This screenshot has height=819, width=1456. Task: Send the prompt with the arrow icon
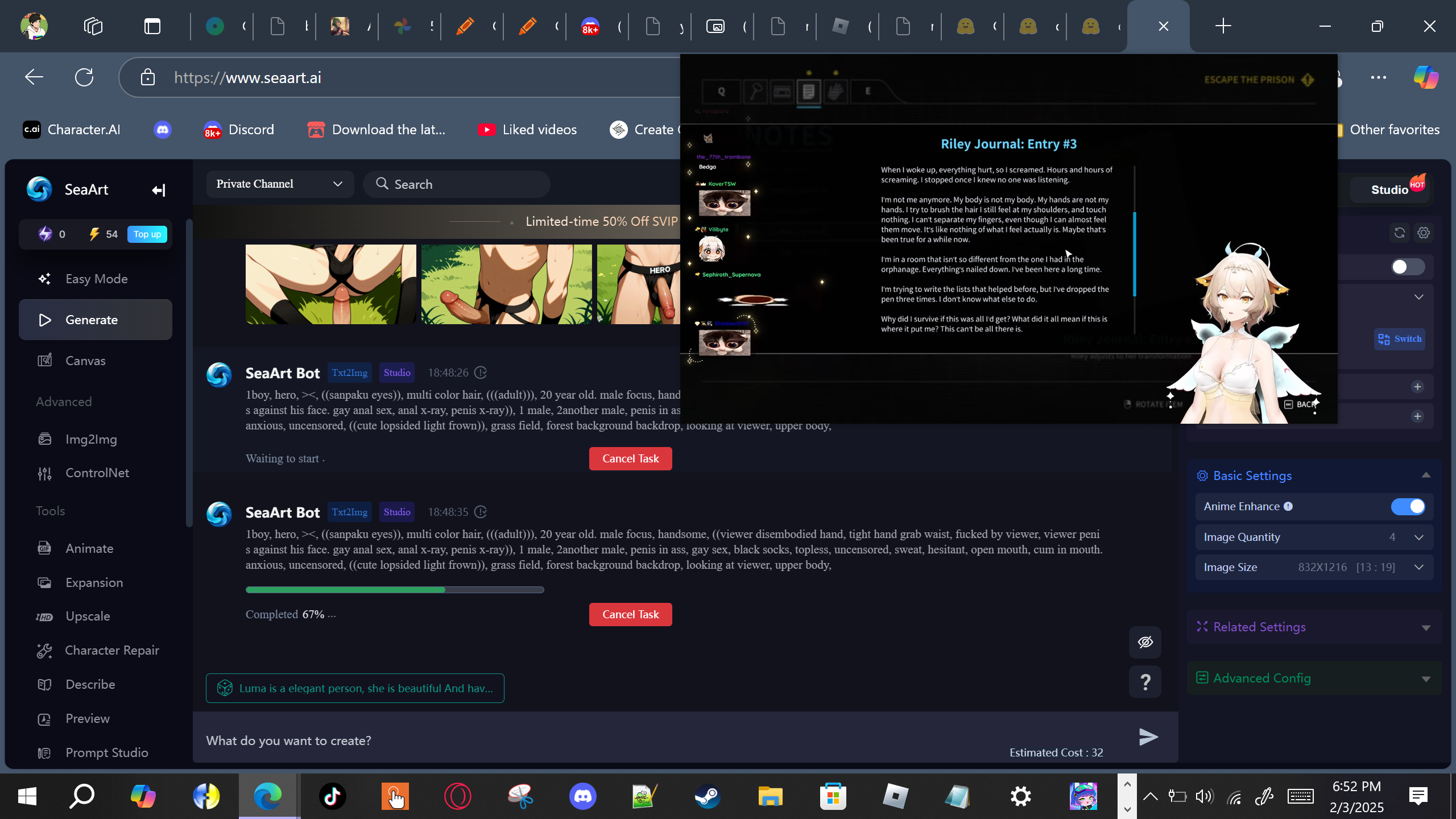1148,737
